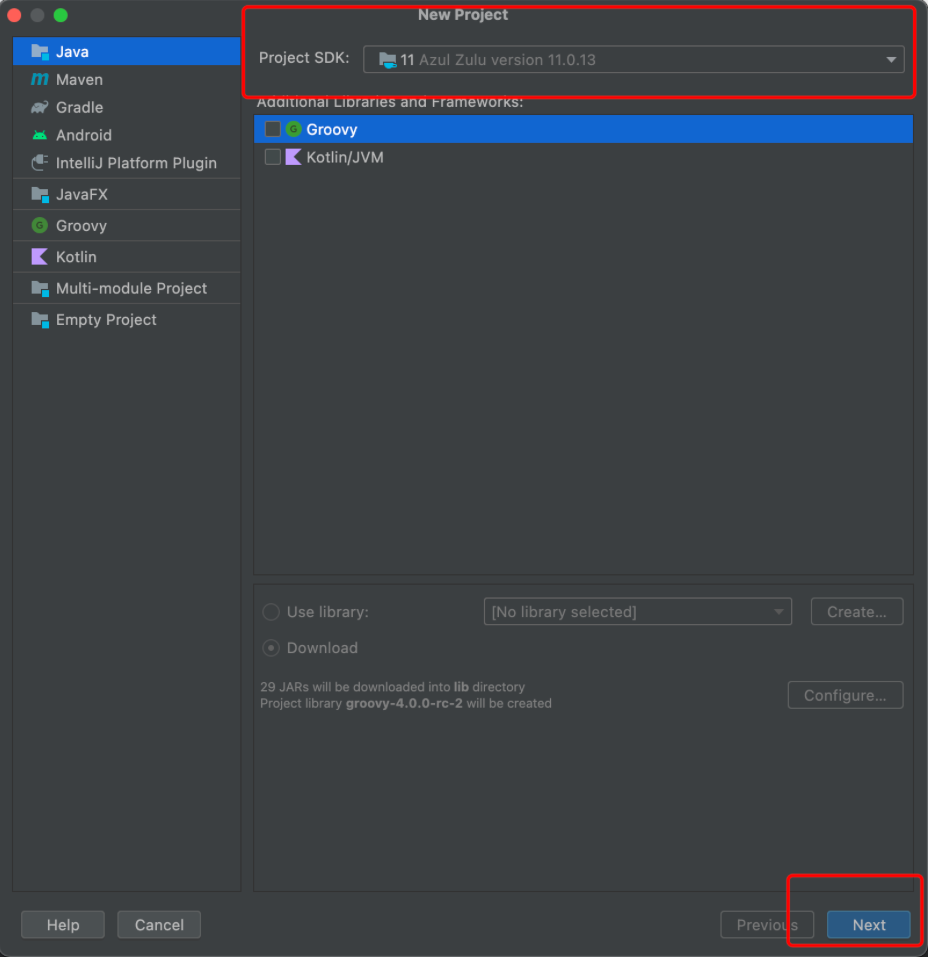Click the JavaFX folder icon
The width and height of the screenshot is (938, 960).
(40, 195)
